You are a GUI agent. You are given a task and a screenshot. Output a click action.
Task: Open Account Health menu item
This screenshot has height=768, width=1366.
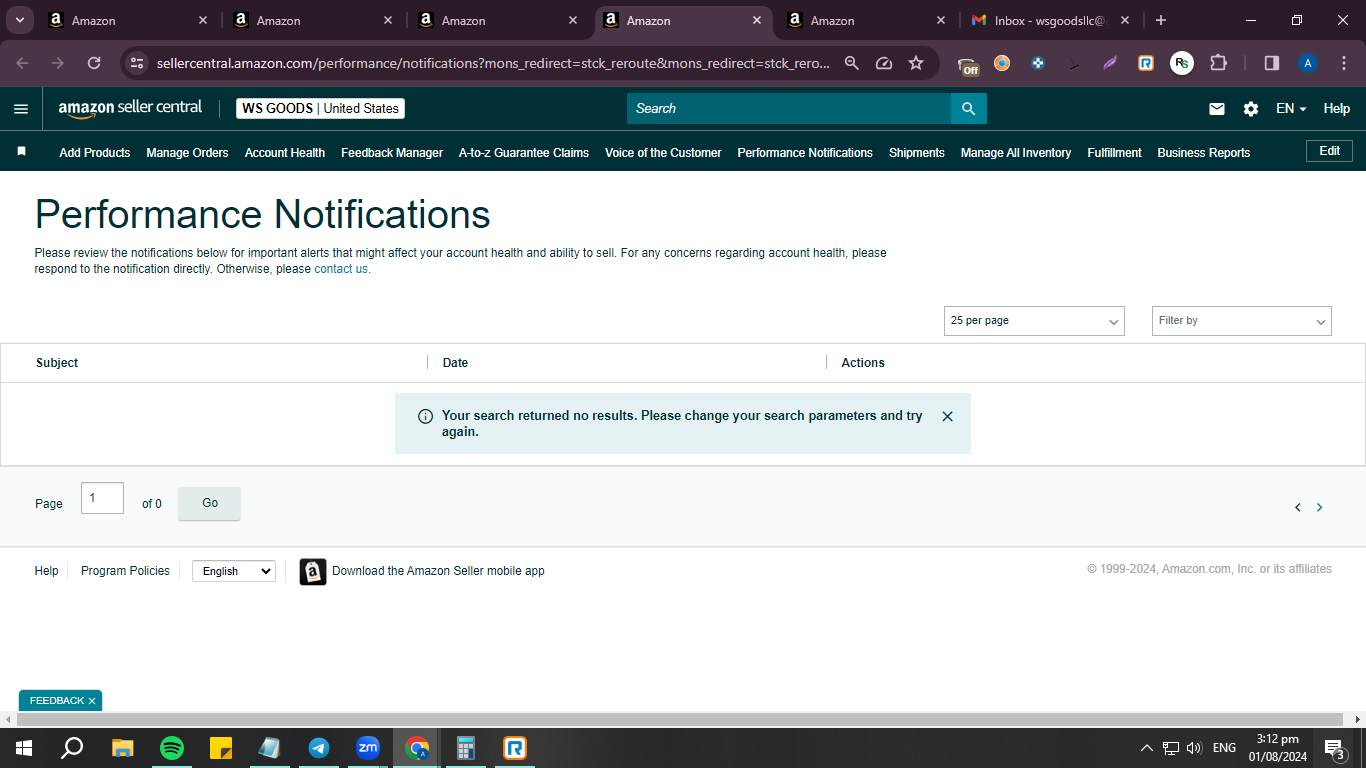coord(285,153)
